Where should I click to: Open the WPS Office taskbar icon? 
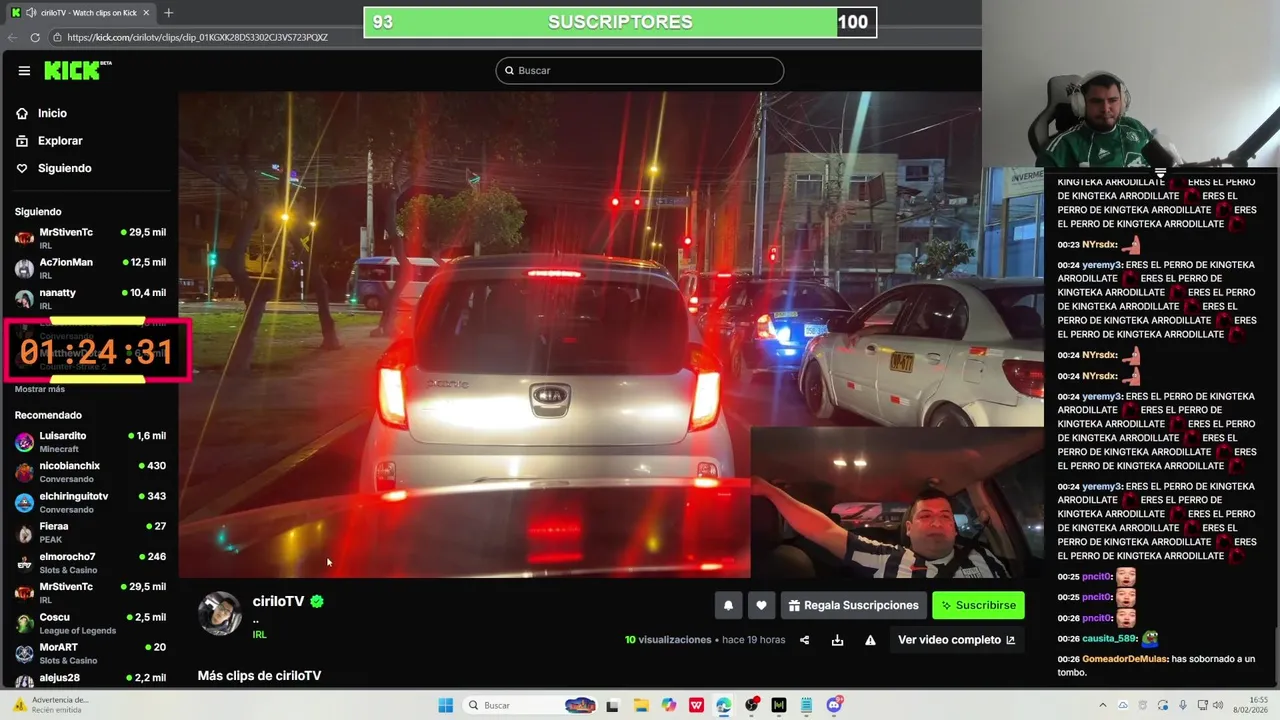pyautogui.click(x=696, y=705)
